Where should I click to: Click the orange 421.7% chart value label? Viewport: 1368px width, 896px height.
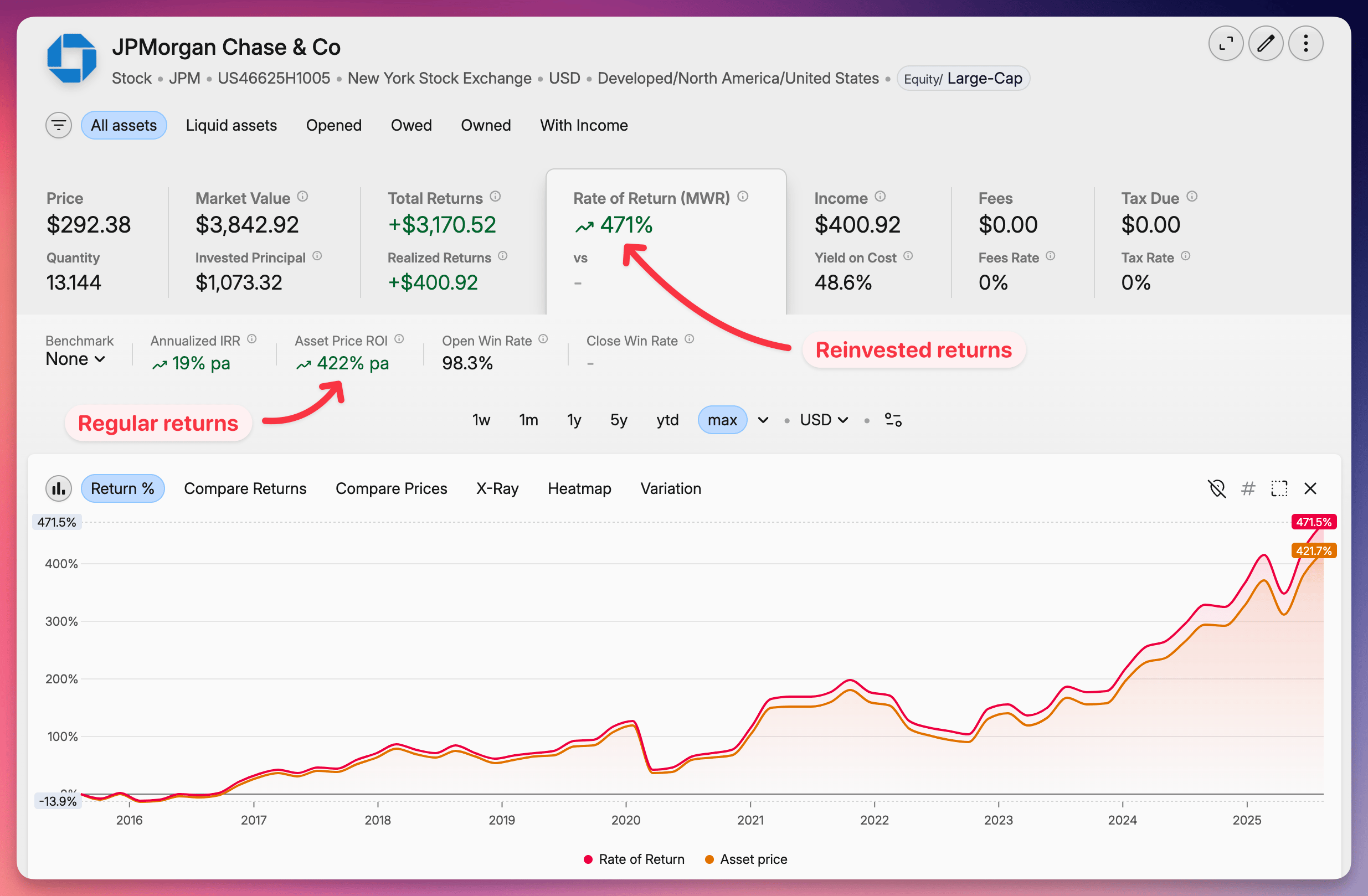click(1313, 550)
